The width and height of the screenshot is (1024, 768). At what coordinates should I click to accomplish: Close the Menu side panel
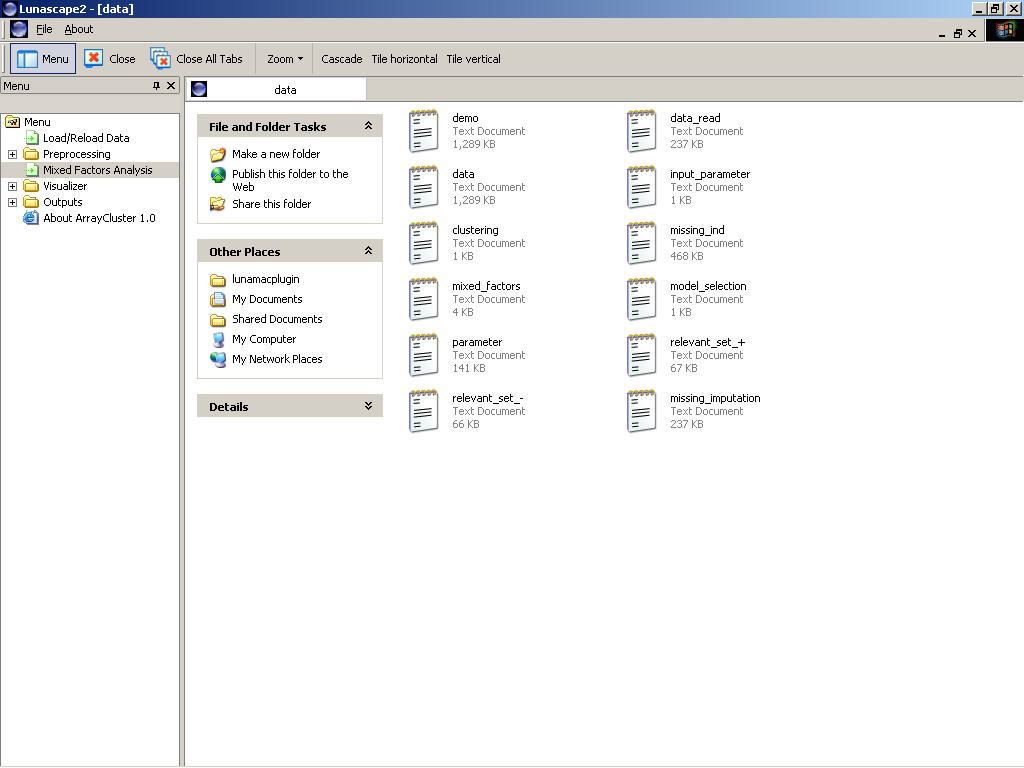click(x=171, y=86)
